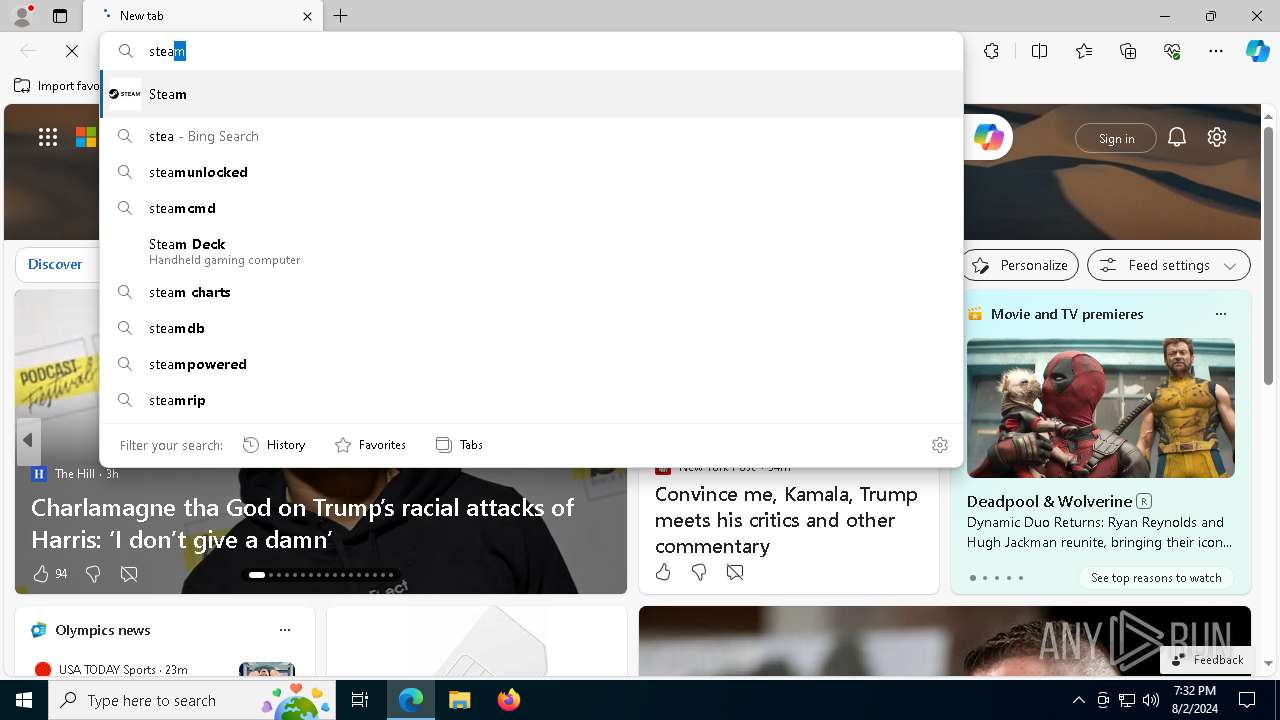Select first carousel dot in Movie card
1280x720 pixels.
pyautogui.click(x=973, y=578)
